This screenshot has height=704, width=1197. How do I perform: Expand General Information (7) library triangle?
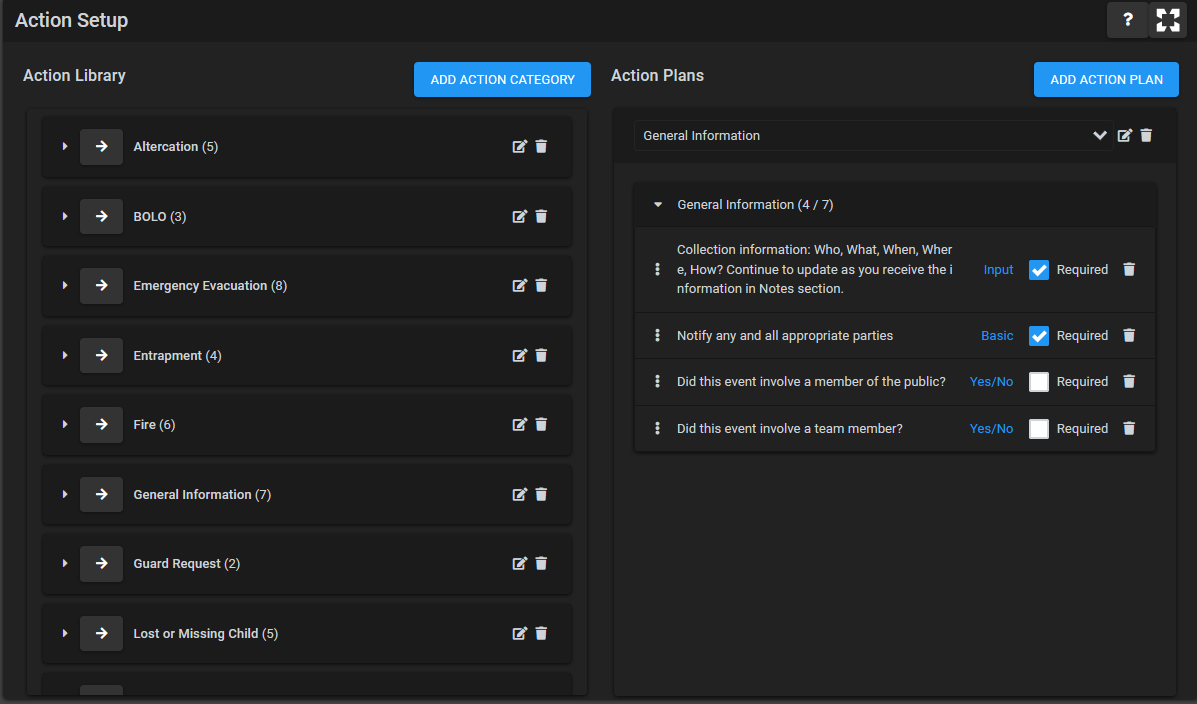[x=65, y=495]
